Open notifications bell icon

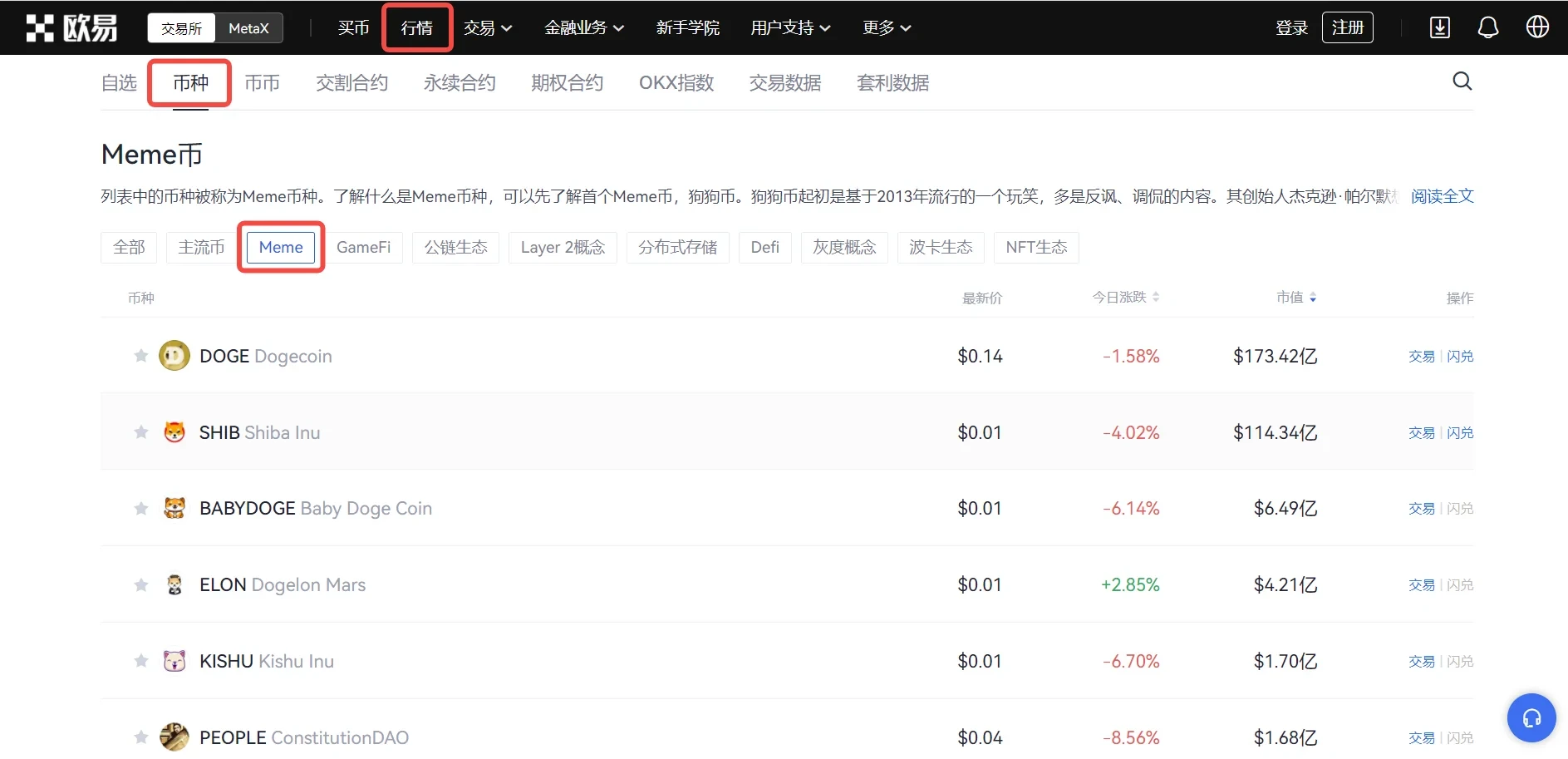[x=1487, y=27]
